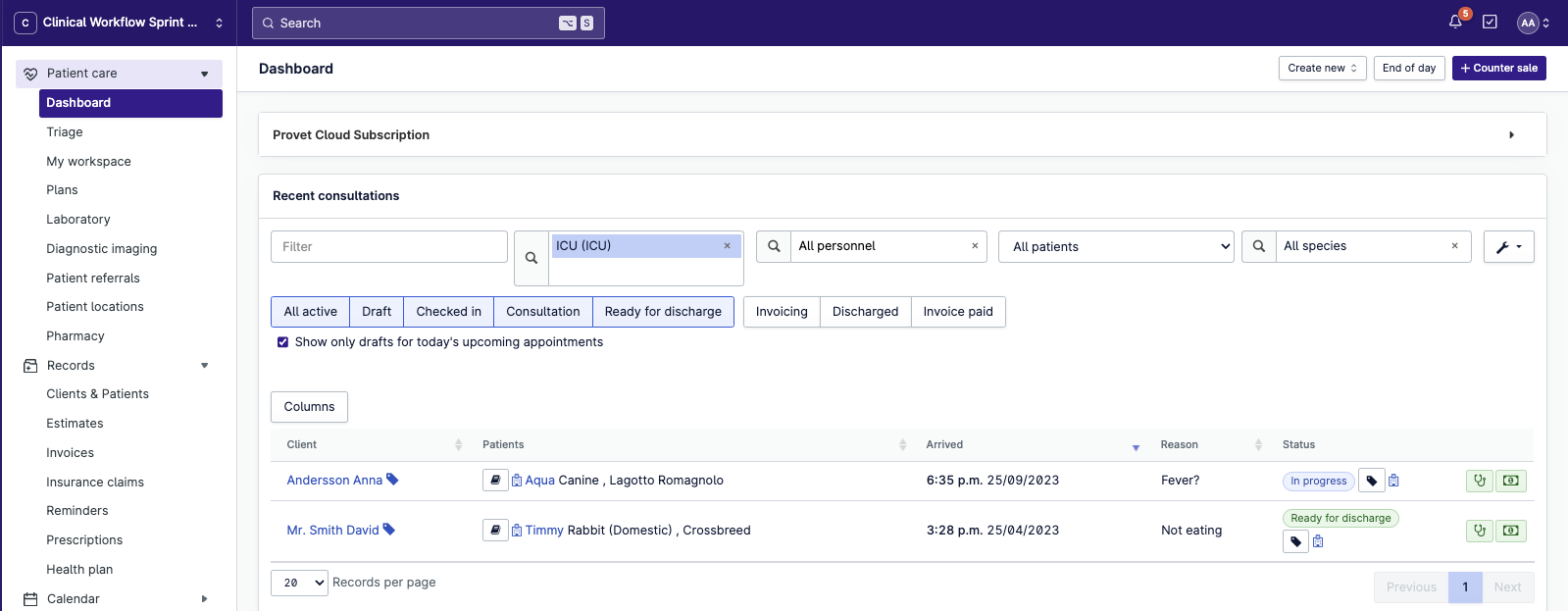Click the magnifier icon beside All species
This screenshot has height=611, width=1568.
1259,246
